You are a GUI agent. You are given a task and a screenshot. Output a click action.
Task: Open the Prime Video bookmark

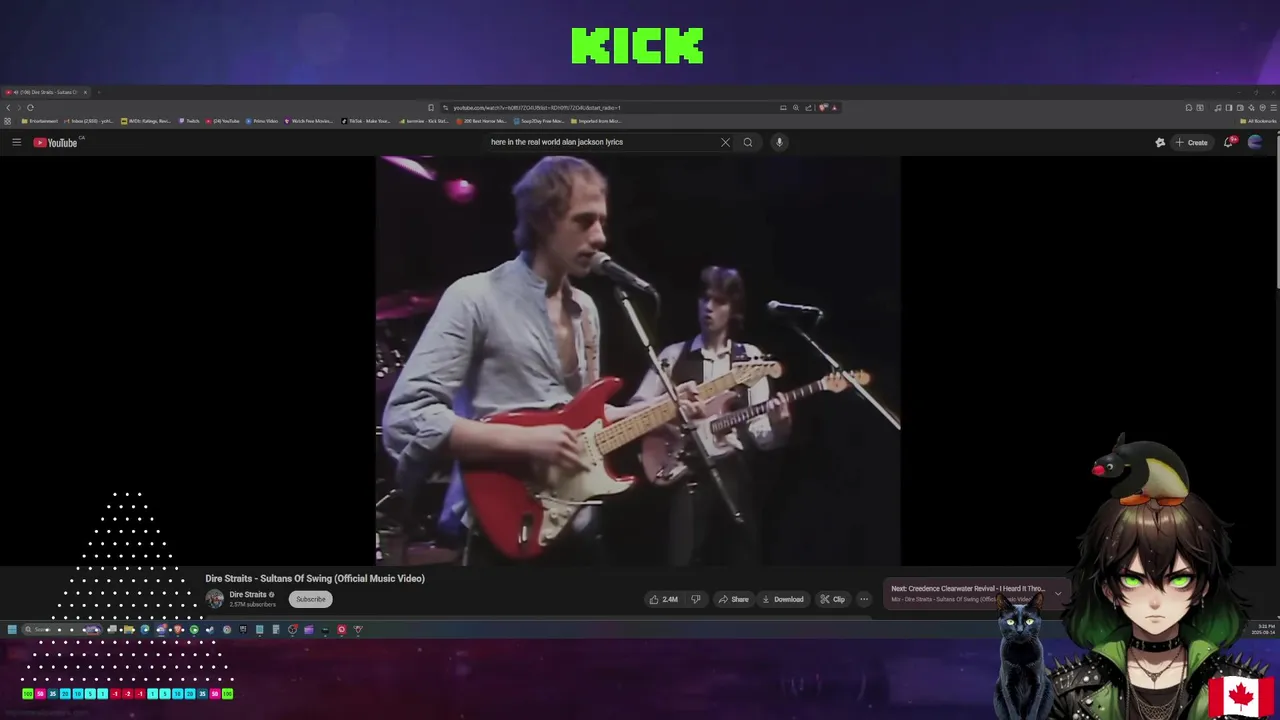(x=262, y=121)
